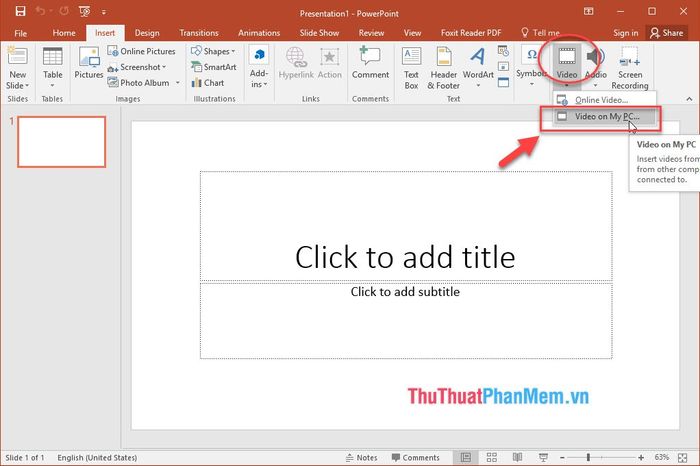Toggle Comments pane in status bar
This screenshot has height=466, width=700.
415,458
